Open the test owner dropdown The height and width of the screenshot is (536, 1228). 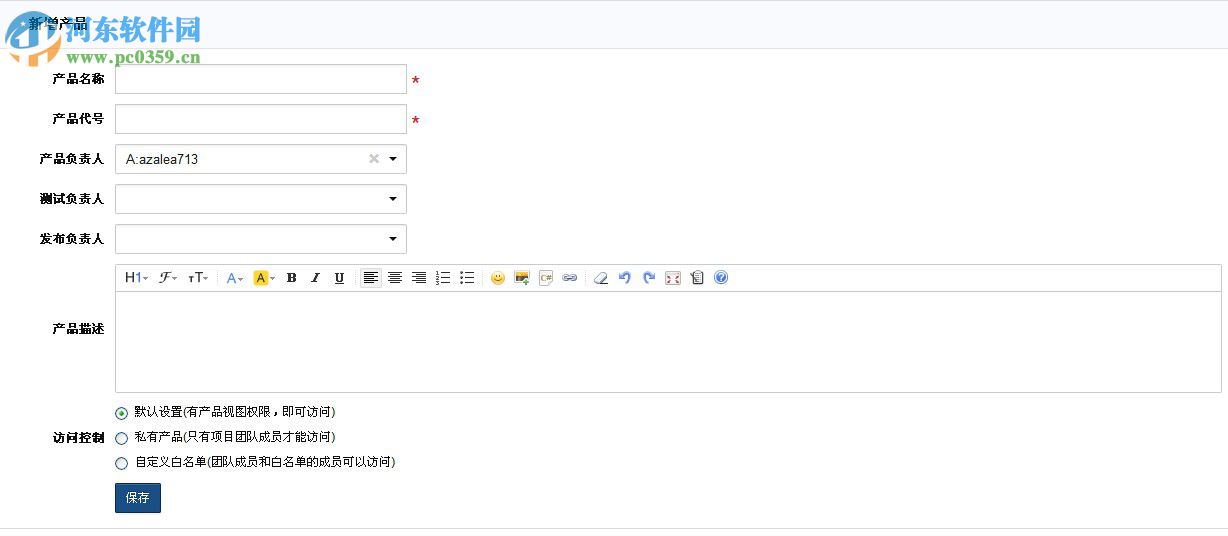(261, 199)
